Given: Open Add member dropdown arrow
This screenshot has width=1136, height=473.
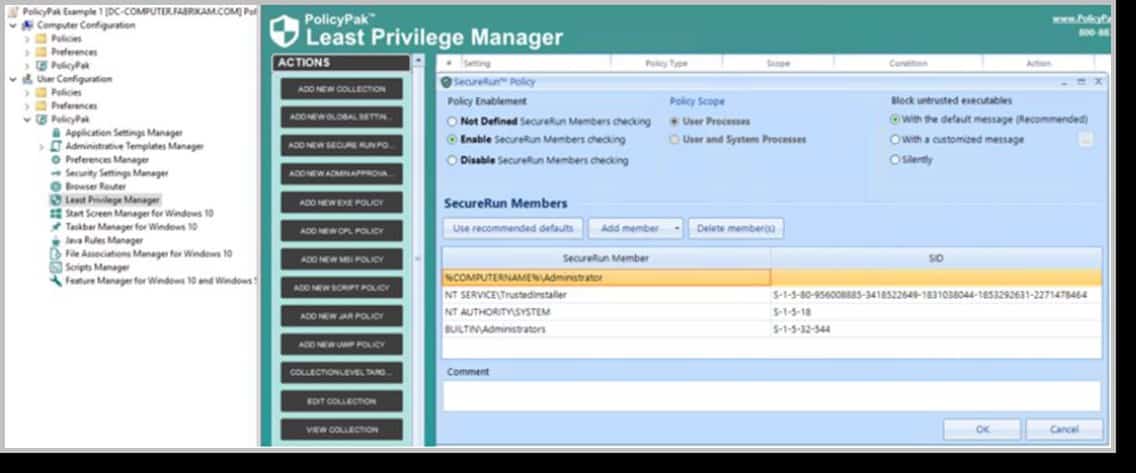Looking at the screenshot, I should pyautogui.click(x=677, y=229).
